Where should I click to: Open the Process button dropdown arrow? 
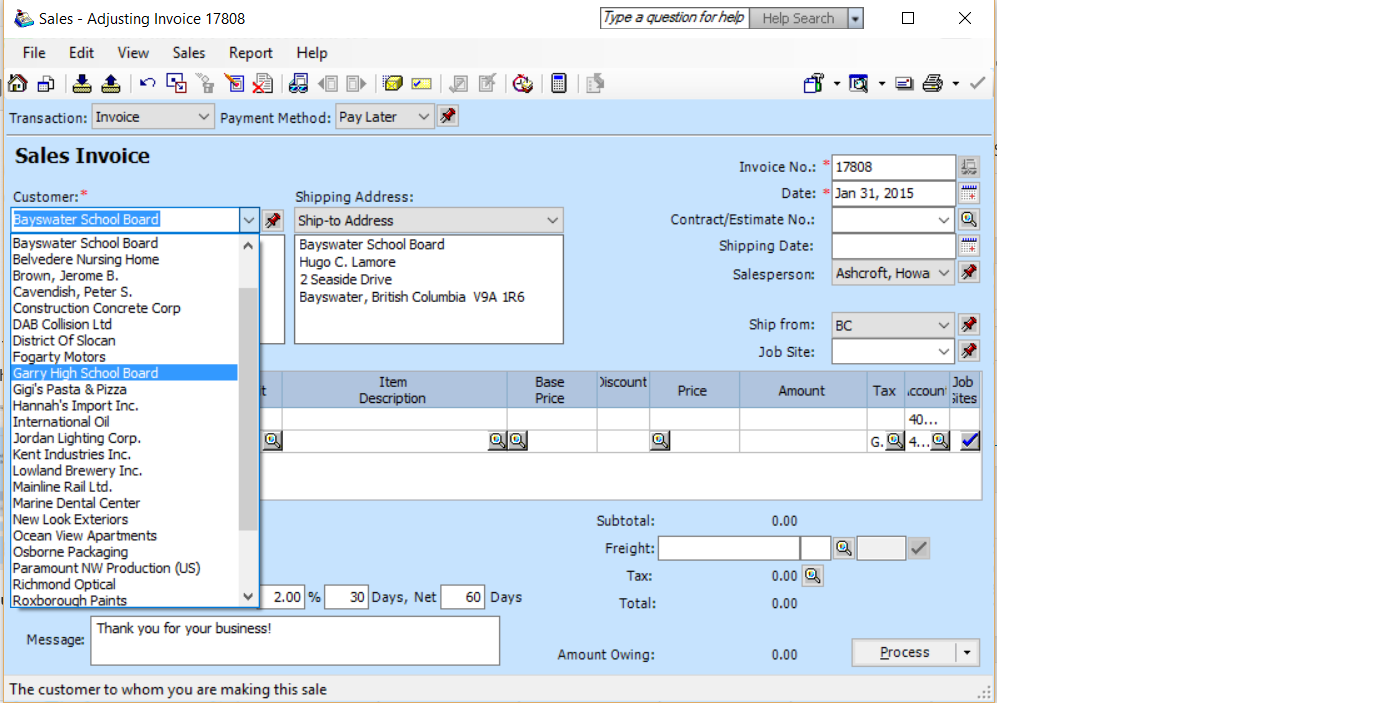[x=967, y=652]
